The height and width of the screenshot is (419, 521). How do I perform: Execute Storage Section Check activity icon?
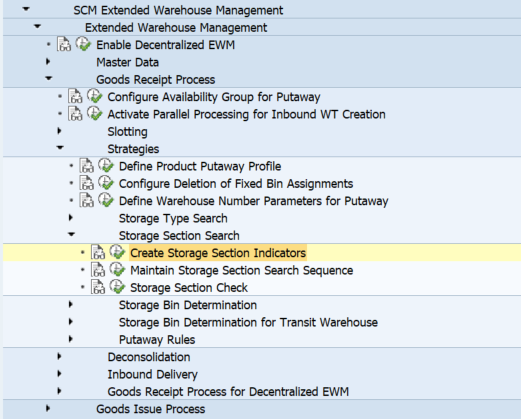[x=117, y=287]
